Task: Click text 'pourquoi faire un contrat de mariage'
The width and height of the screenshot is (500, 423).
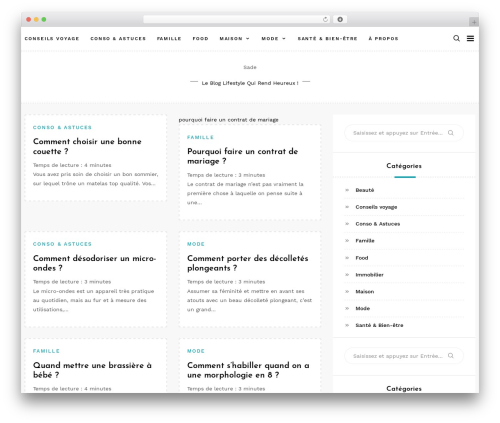Action: tap(228, 120)
